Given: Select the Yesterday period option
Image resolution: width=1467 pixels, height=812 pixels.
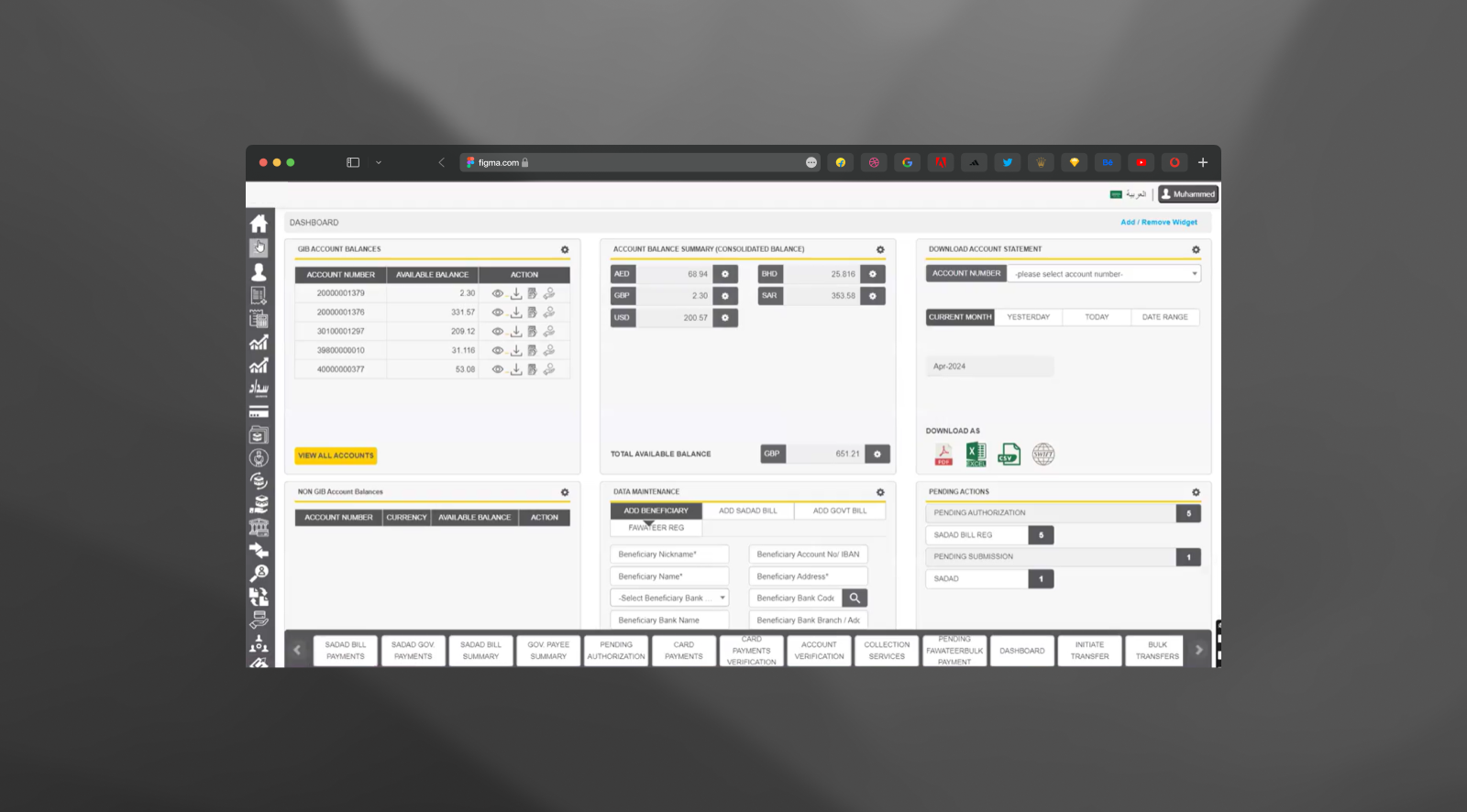Looking at the screenshot, I should point(1028,317).
